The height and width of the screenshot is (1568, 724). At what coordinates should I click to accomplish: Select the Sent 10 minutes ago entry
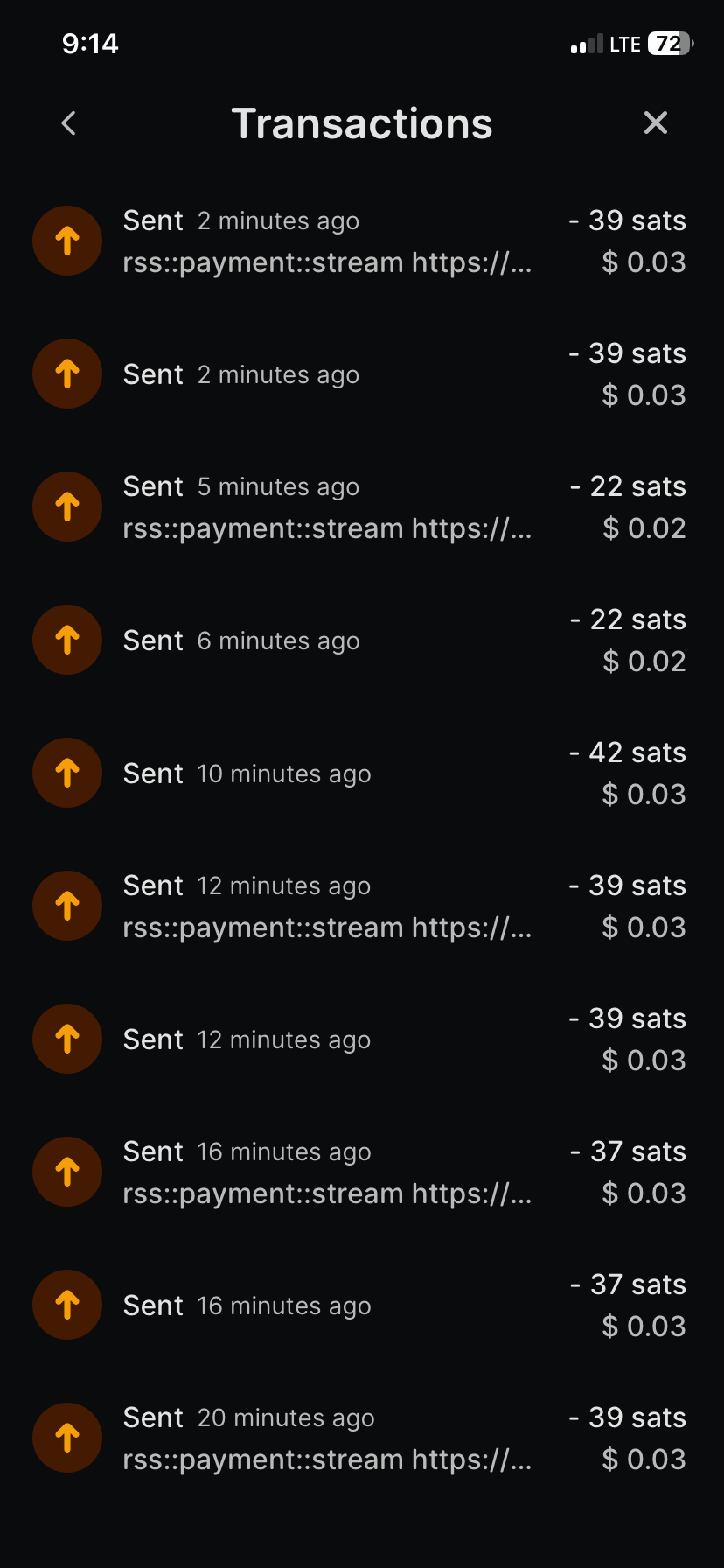(x=247, y=773)
